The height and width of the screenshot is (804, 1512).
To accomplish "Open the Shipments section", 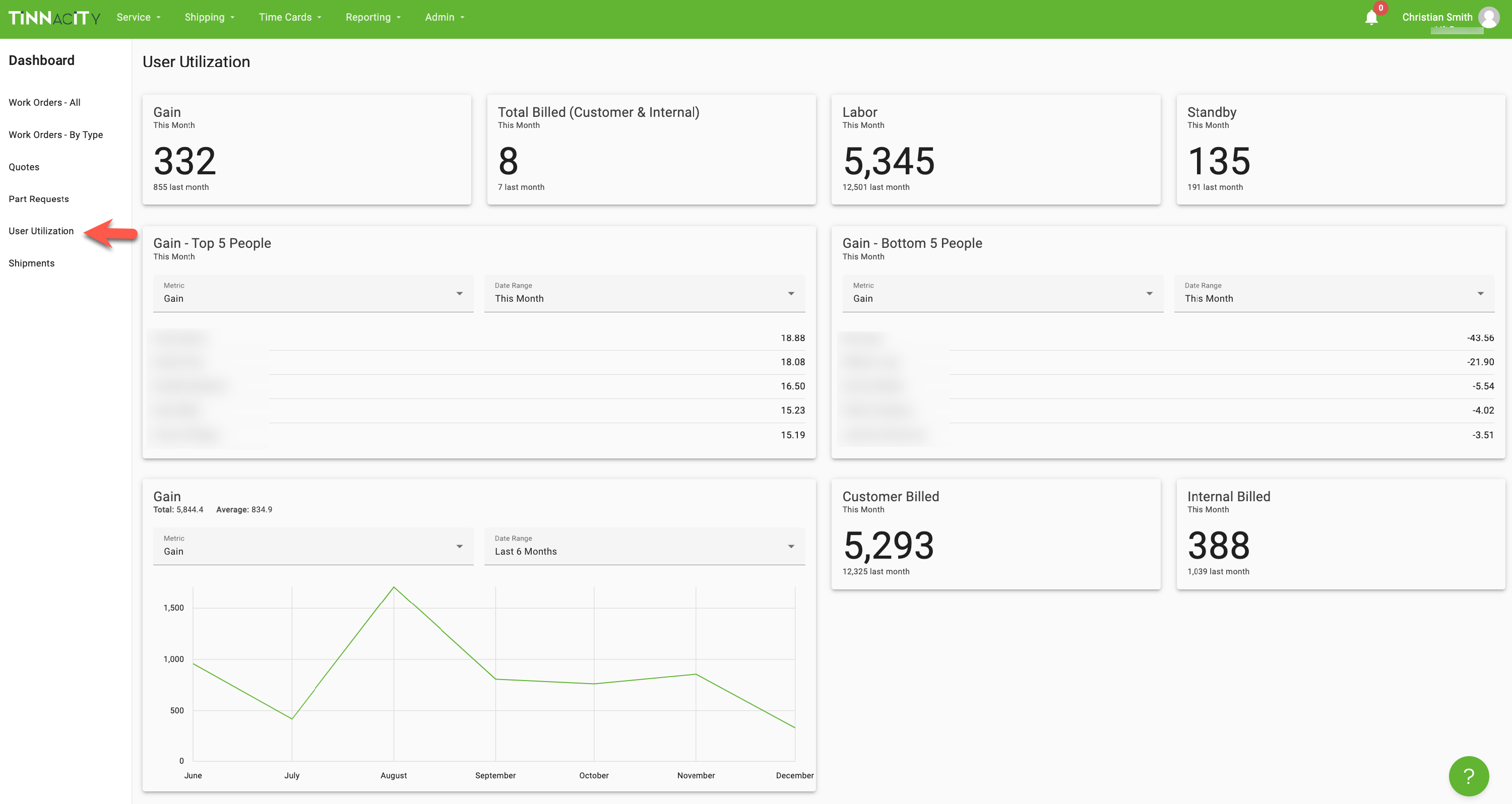I will (x=32, y=263).
